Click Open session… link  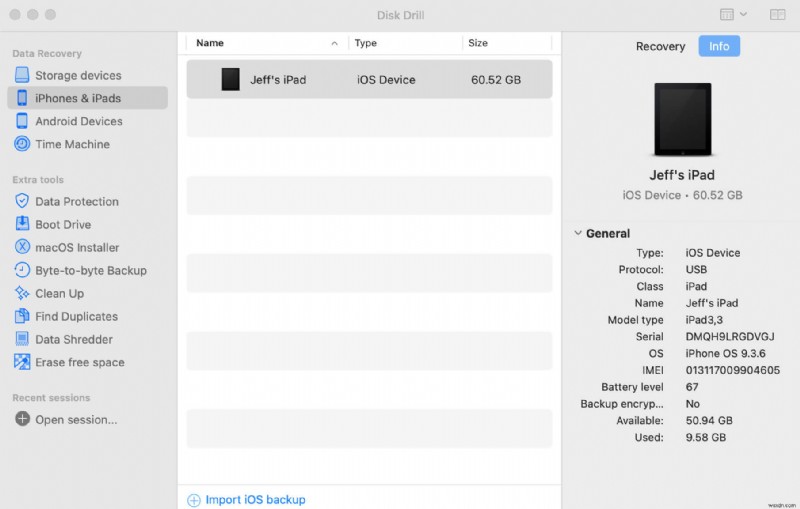pos(76,419)
